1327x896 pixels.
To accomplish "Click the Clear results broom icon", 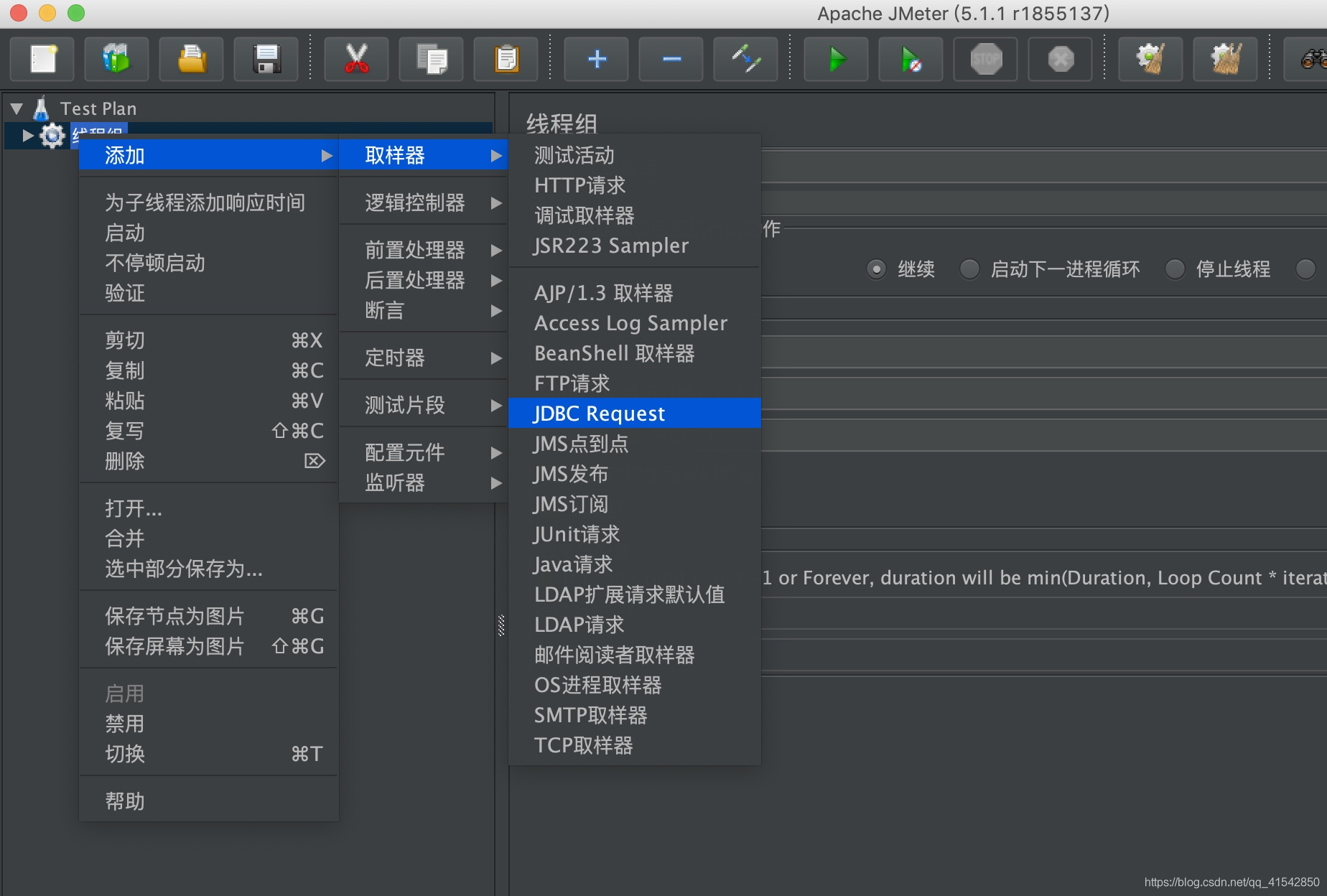I will 1151,59.
